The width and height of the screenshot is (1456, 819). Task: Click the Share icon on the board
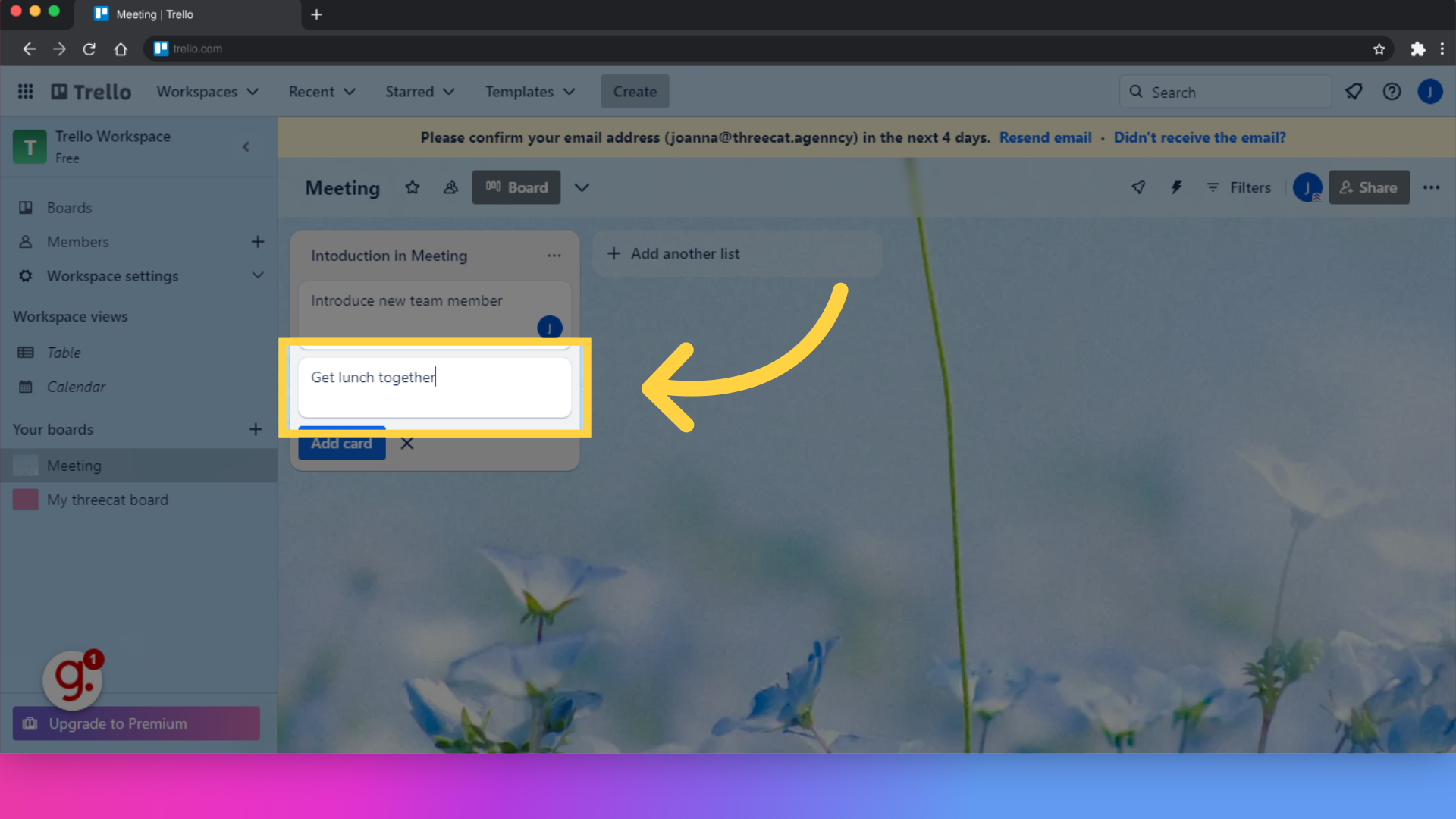(x=1368, y=187)
